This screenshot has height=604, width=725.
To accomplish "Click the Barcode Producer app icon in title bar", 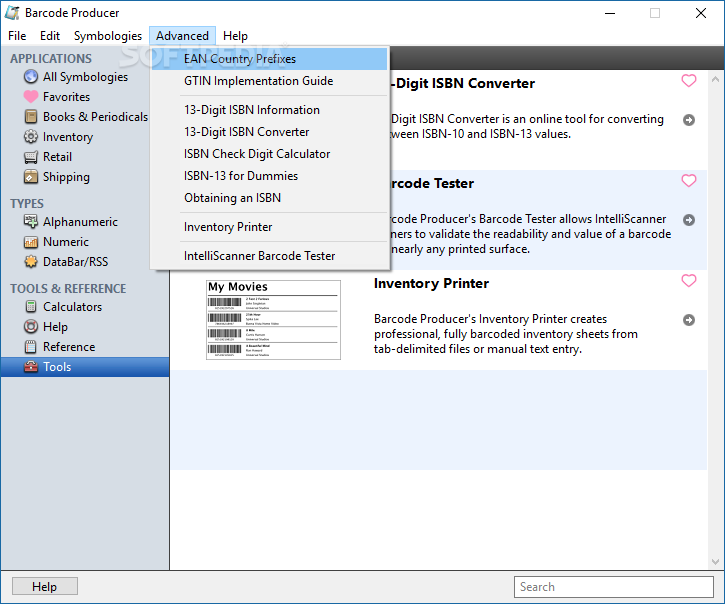I will [x=12, y=12].
